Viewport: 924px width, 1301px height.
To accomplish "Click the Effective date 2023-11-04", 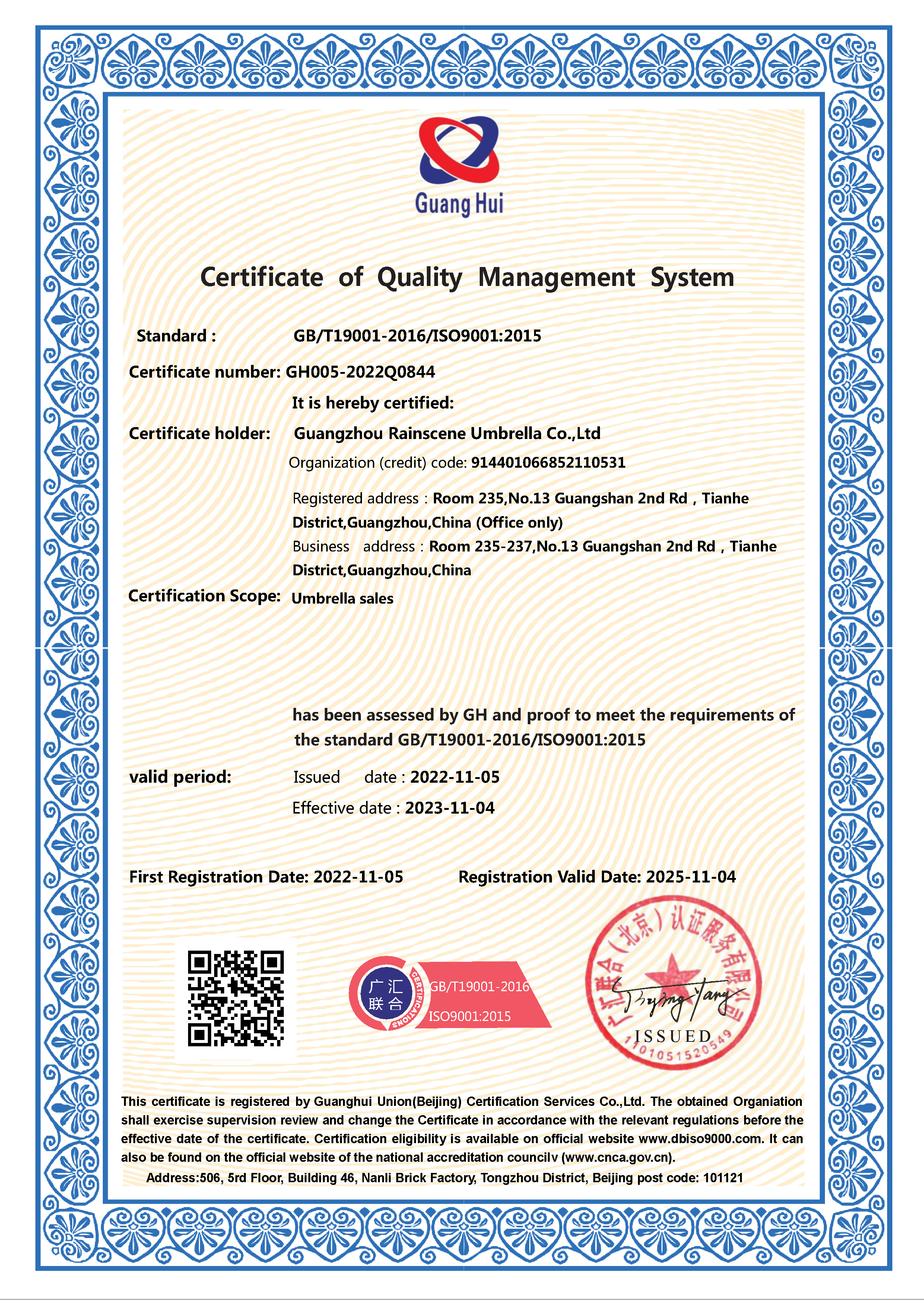I will [450, 808].
